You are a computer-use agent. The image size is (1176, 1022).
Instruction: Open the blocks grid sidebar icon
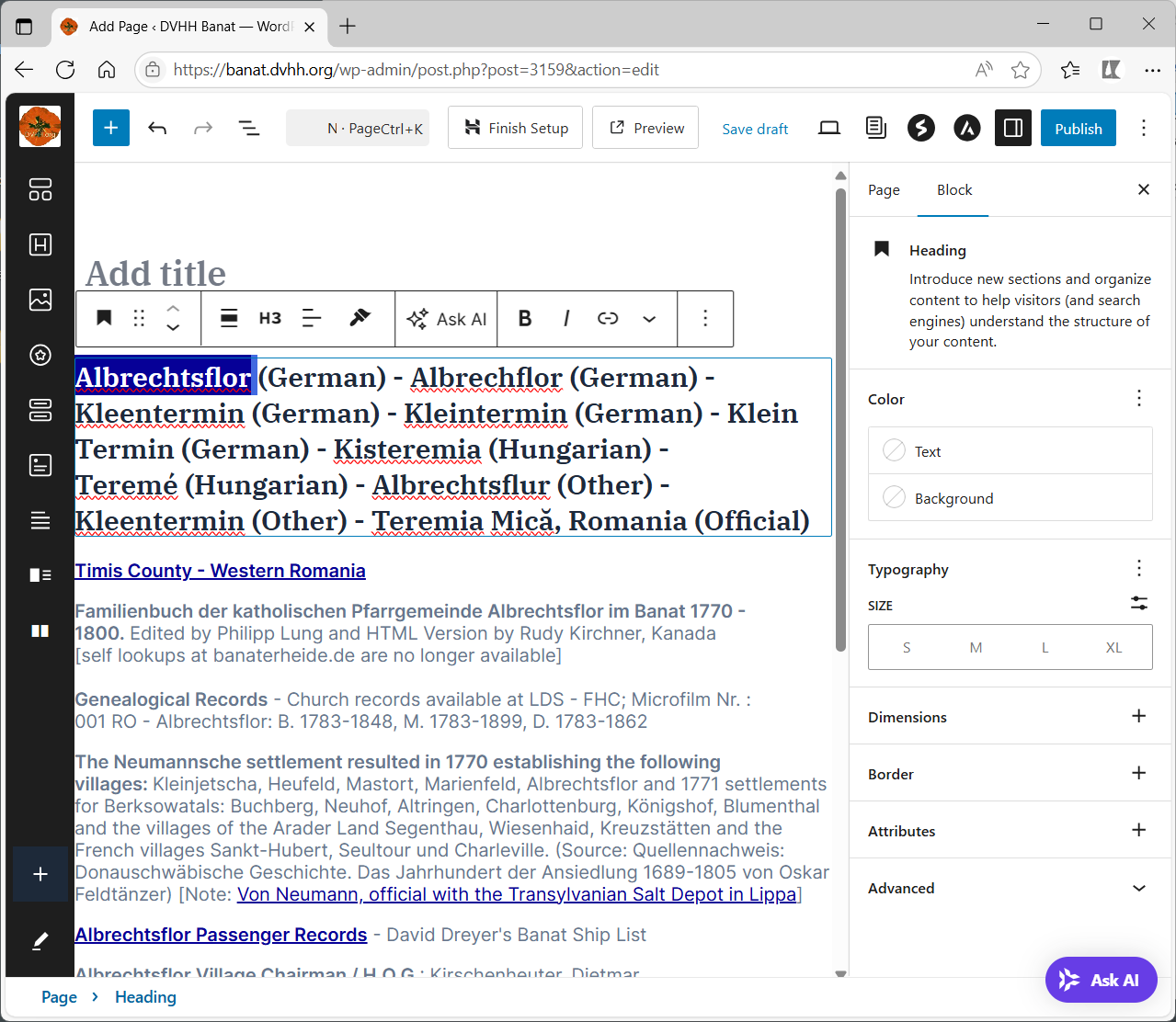[x=40, y=189]
